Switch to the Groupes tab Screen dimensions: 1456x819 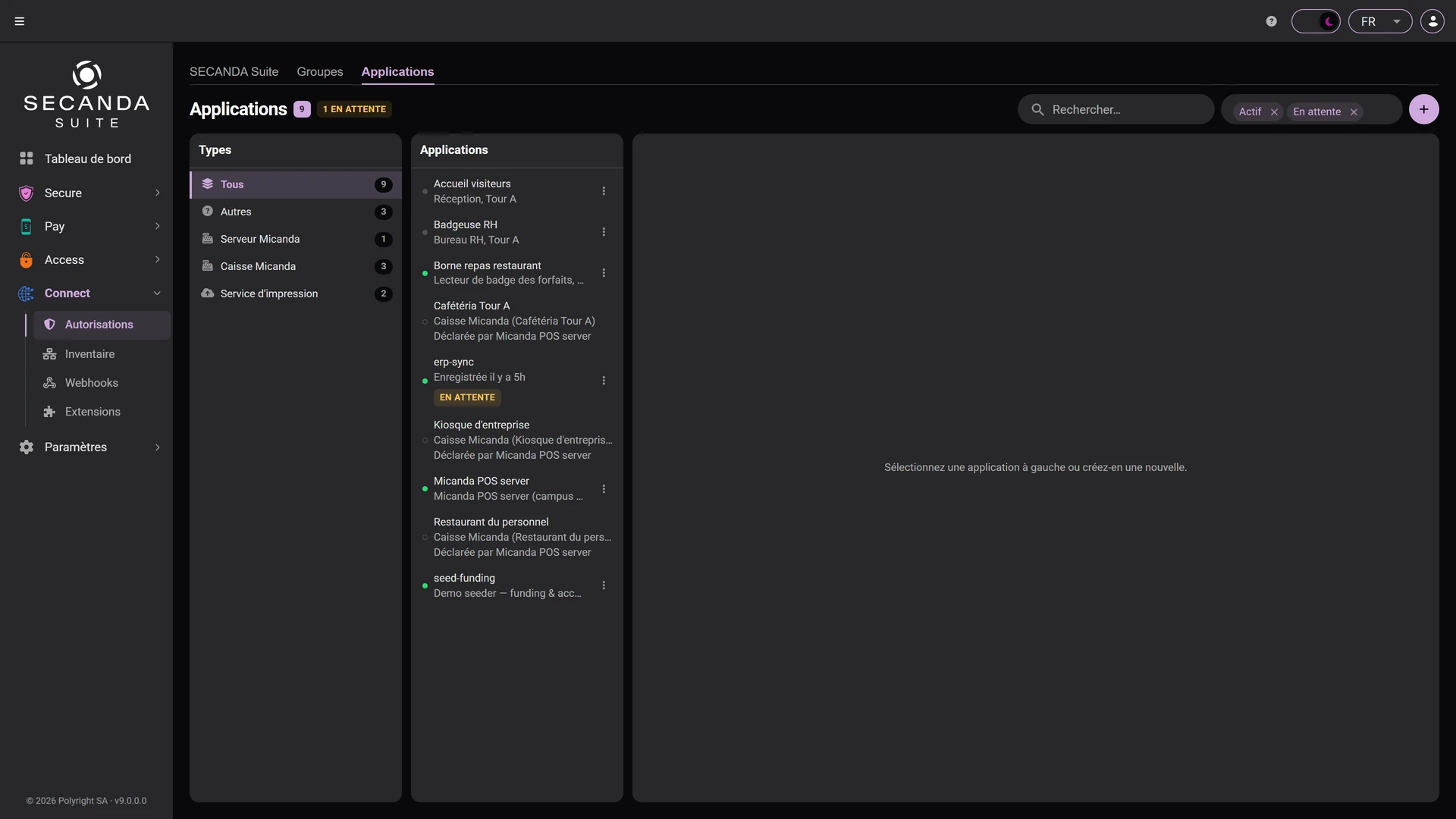[x=320, y=71]
